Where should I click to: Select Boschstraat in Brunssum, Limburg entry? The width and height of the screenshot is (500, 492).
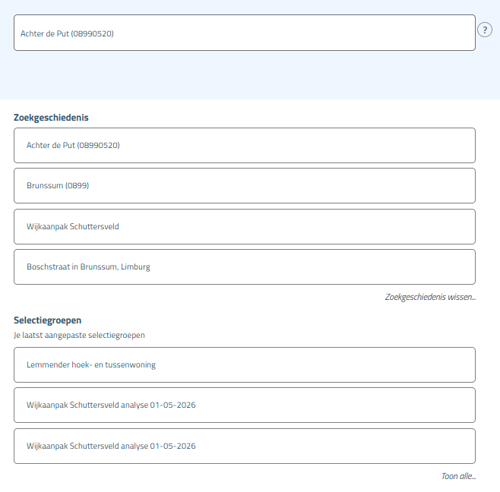pos(244,267)
